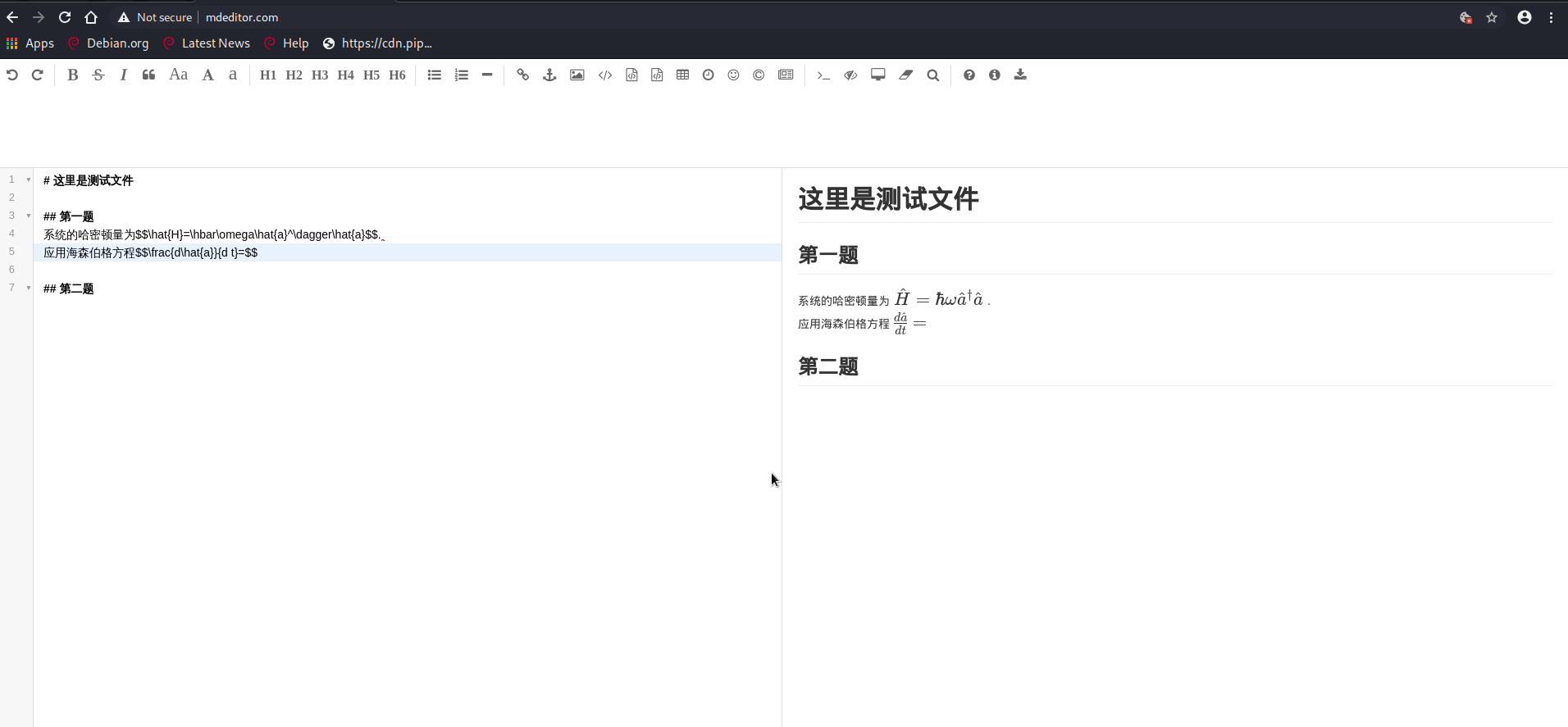Insert a link with the link icon
This screenshot has width=1568, height=727.
coord(522,75)
